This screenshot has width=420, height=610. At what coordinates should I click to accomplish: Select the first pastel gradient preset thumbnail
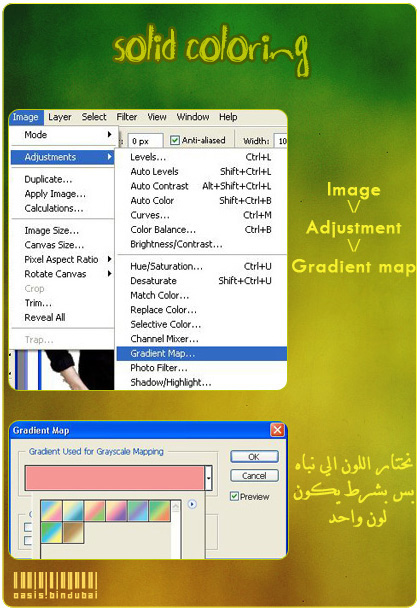pos(51,511)
